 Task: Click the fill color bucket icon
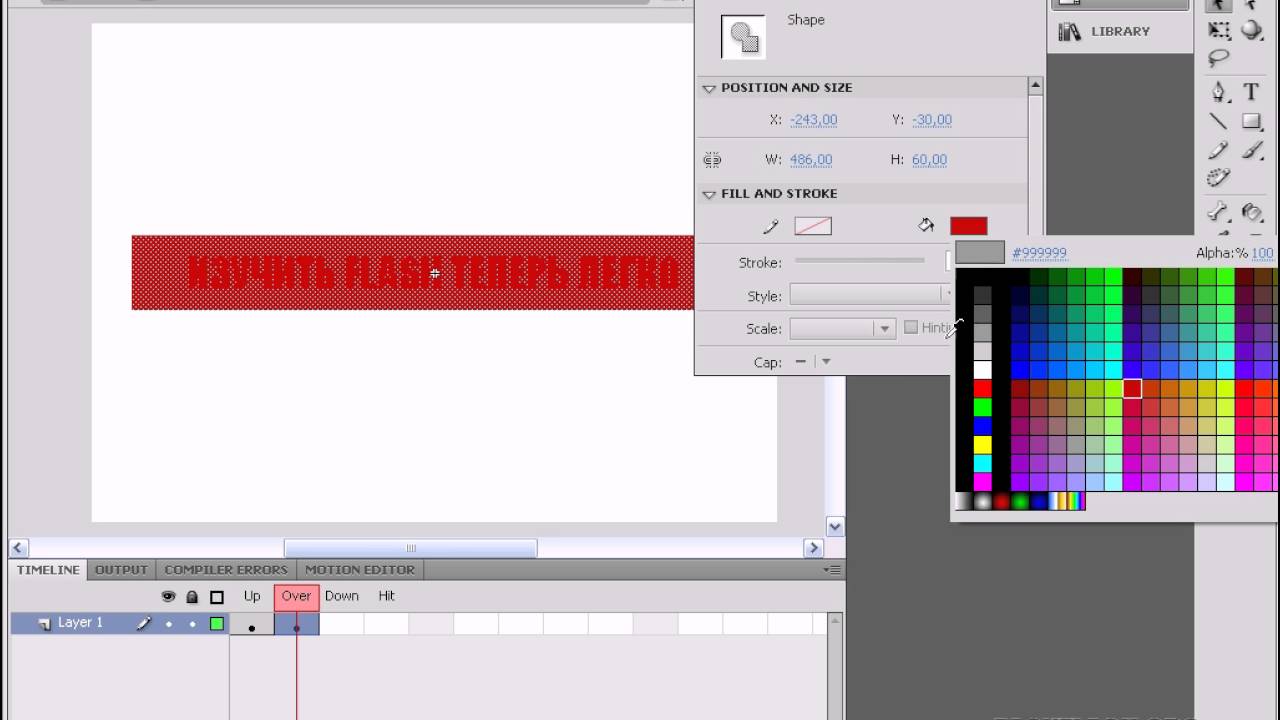tap(926, 226)
